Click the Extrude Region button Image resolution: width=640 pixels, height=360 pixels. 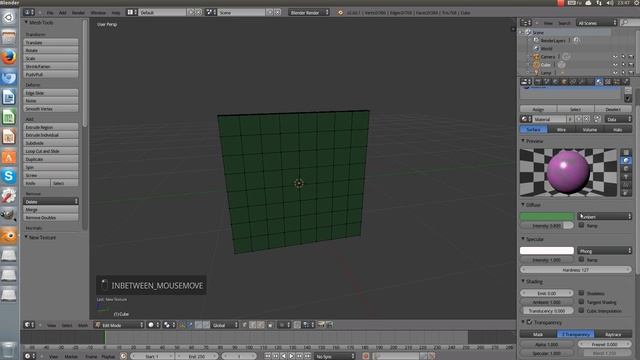51,127
